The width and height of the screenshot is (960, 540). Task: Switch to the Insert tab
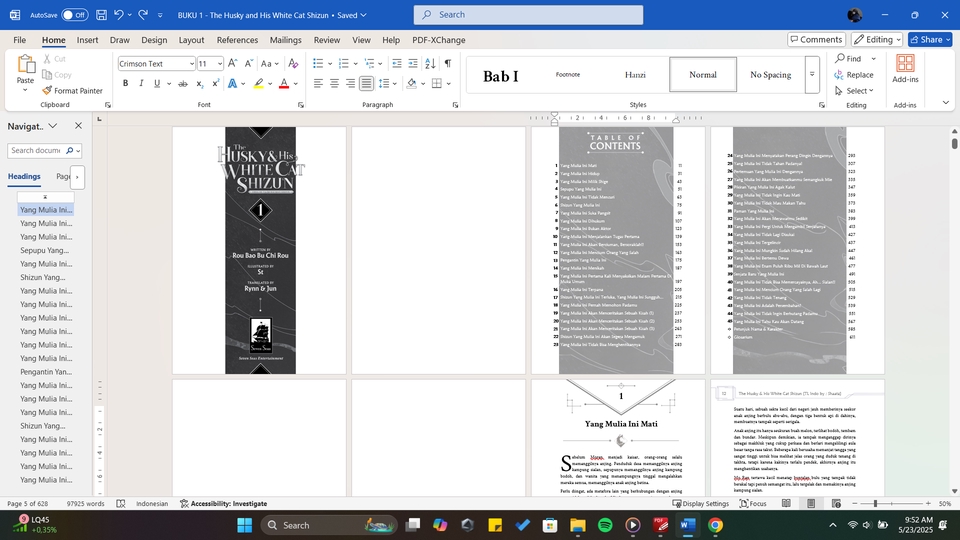pyautogui.click(x=88, y=40)
